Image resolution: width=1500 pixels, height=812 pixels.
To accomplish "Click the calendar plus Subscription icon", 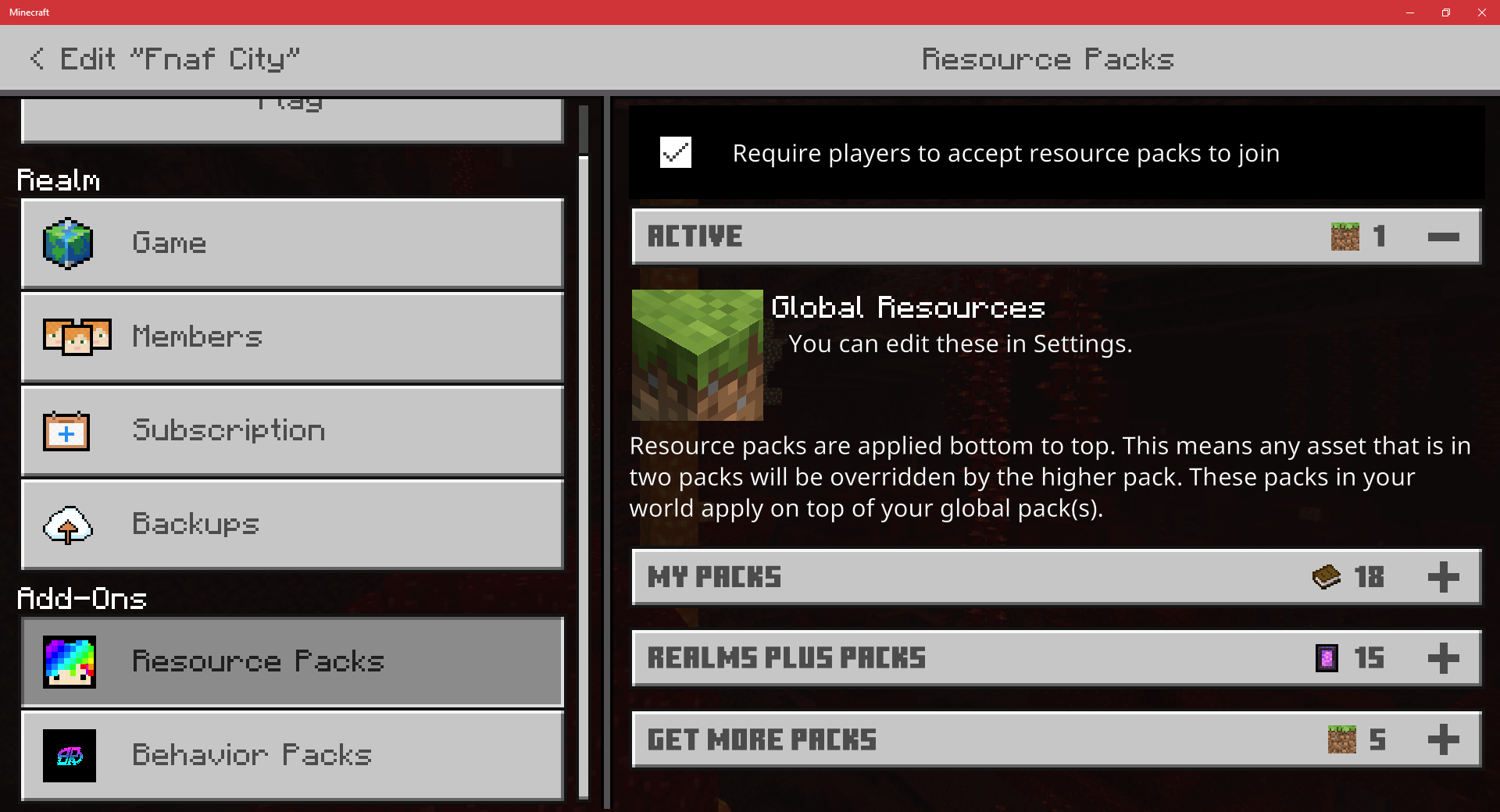I will click(66, 431).
